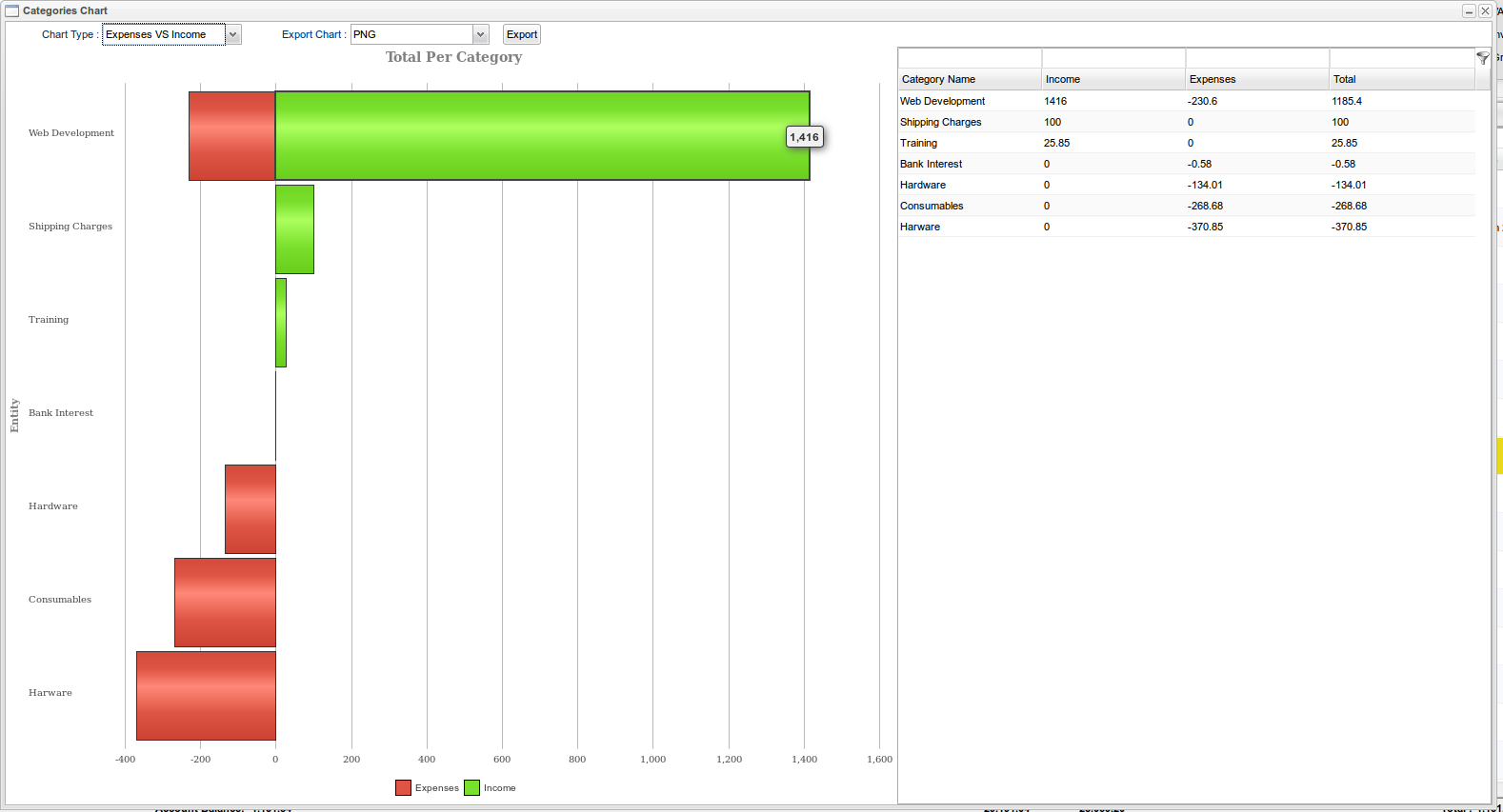1503x812 pixels.
Task: Click the green Web Development income bar
Action: click(543, 135)
